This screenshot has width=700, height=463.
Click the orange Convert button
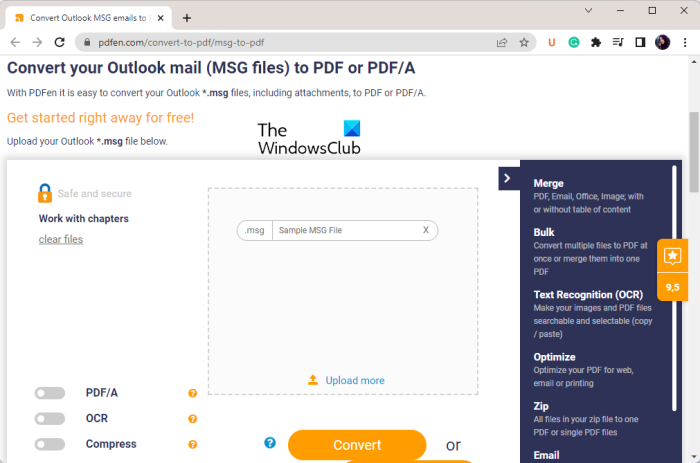pyautogui.click(x=357, y=445)
